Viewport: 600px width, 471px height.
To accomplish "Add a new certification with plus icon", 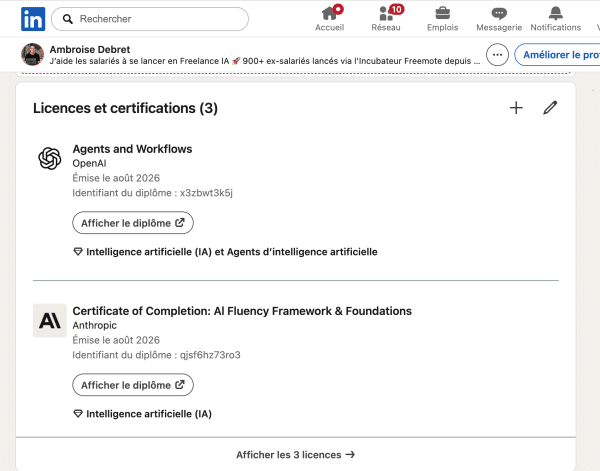I will coord(516,108).
